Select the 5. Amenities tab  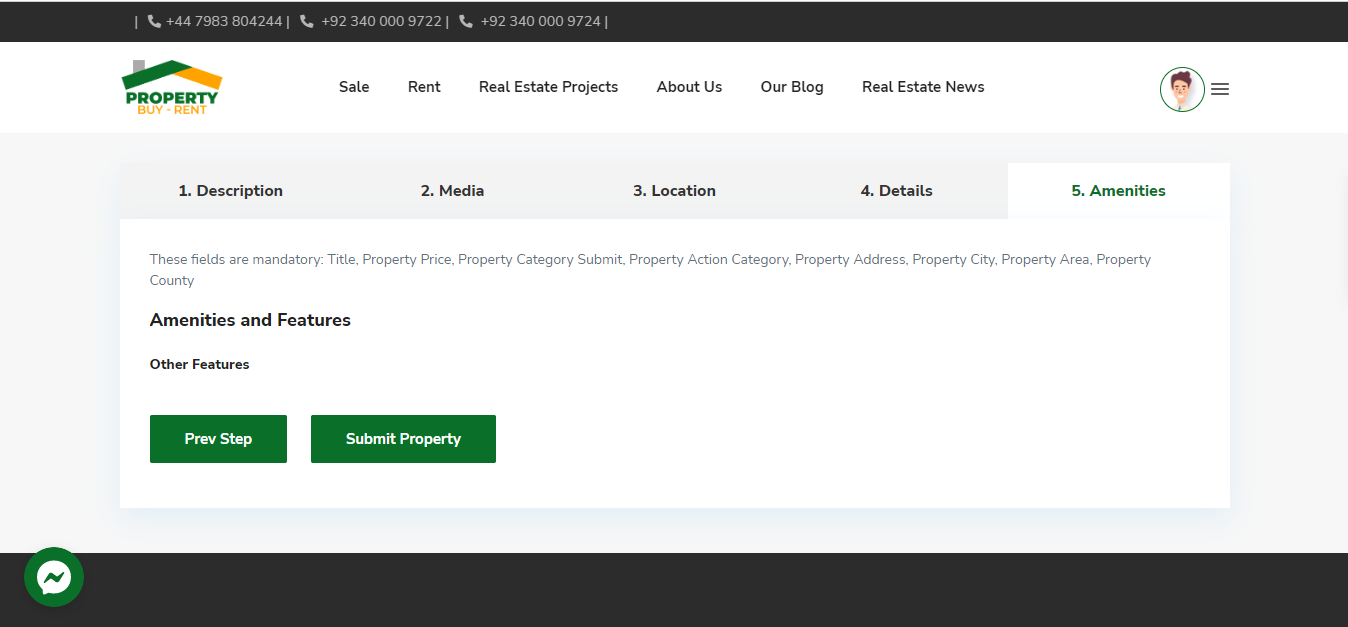click(x=1119, y=191)
